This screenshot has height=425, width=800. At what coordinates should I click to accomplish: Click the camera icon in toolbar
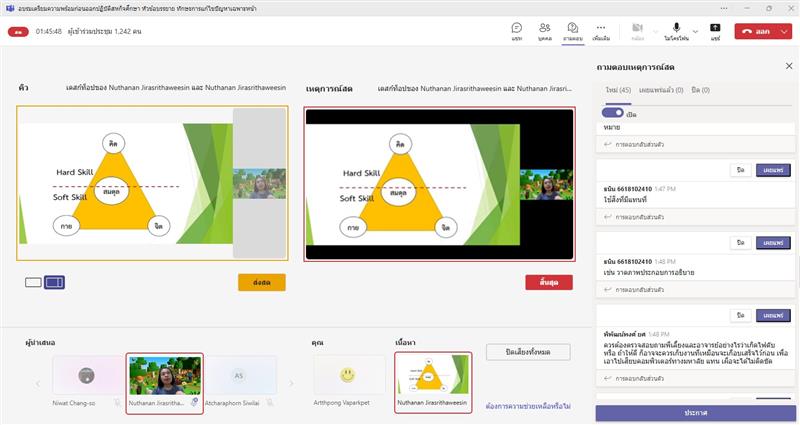pos(637,30)
